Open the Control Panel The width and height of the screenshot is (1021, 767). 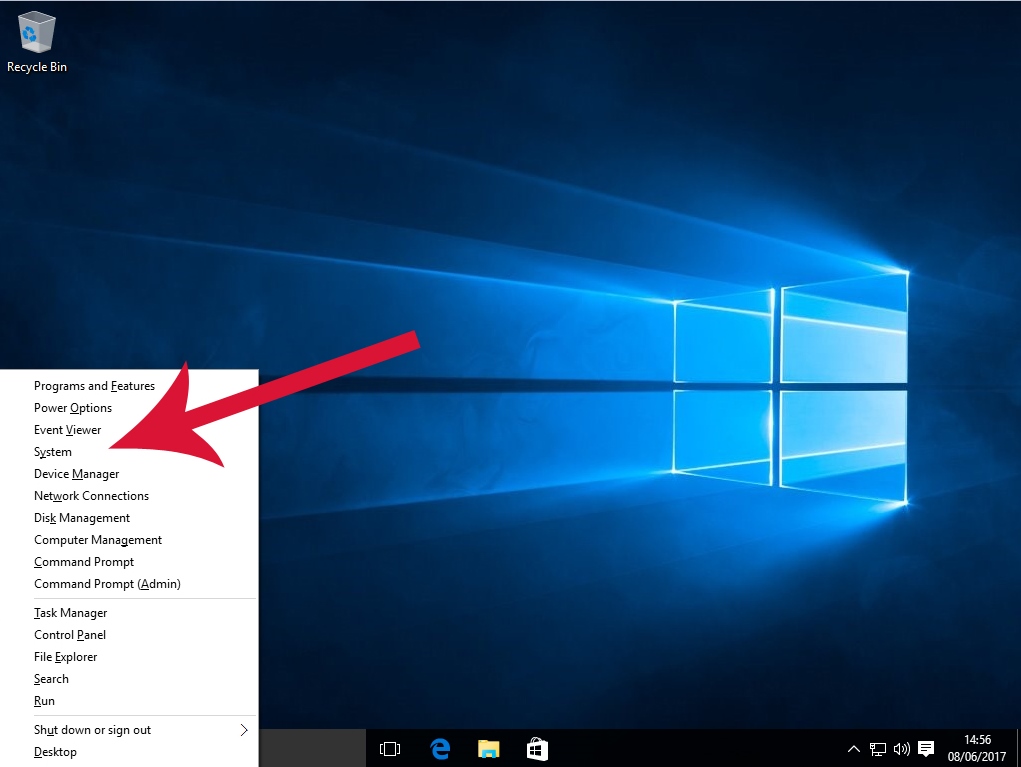[x=70, y=634]
